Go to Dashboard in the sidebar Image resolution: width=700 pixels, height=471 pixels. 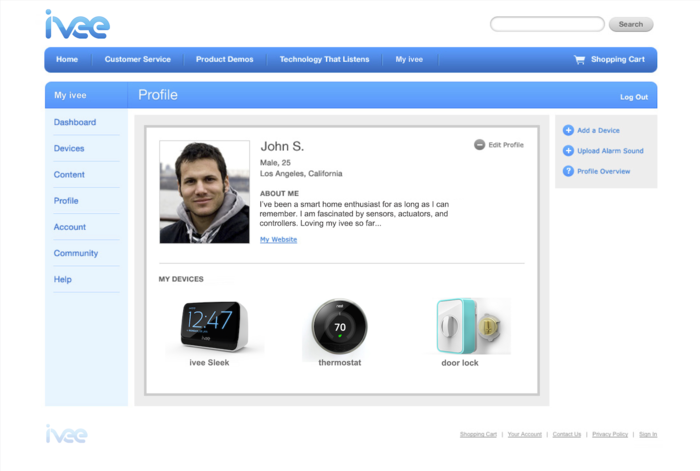(x=75, y=122)
